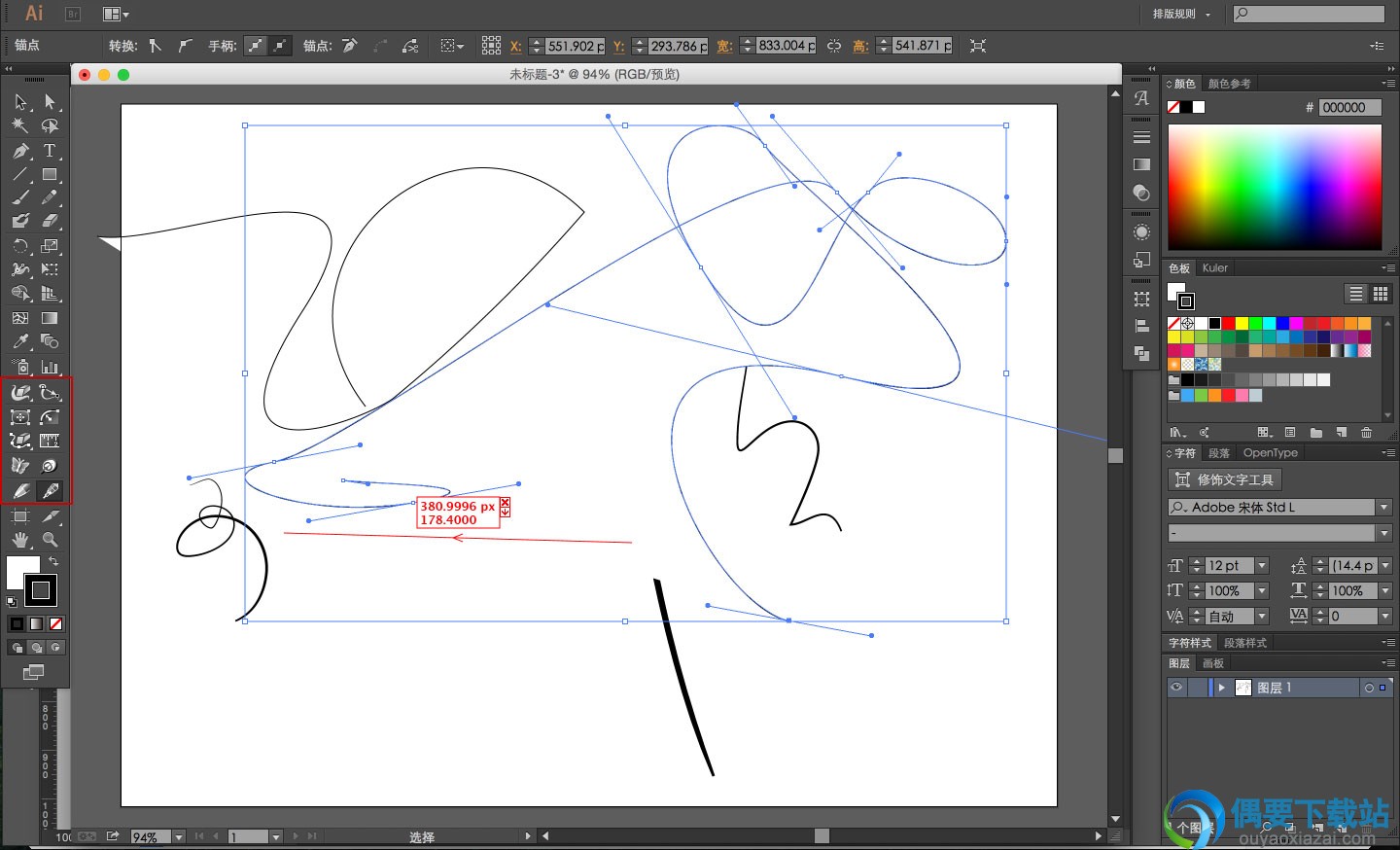The height and width of the screenshot is (850, 1400).
Task: Select the Scale tool
Action: [50, 246]
